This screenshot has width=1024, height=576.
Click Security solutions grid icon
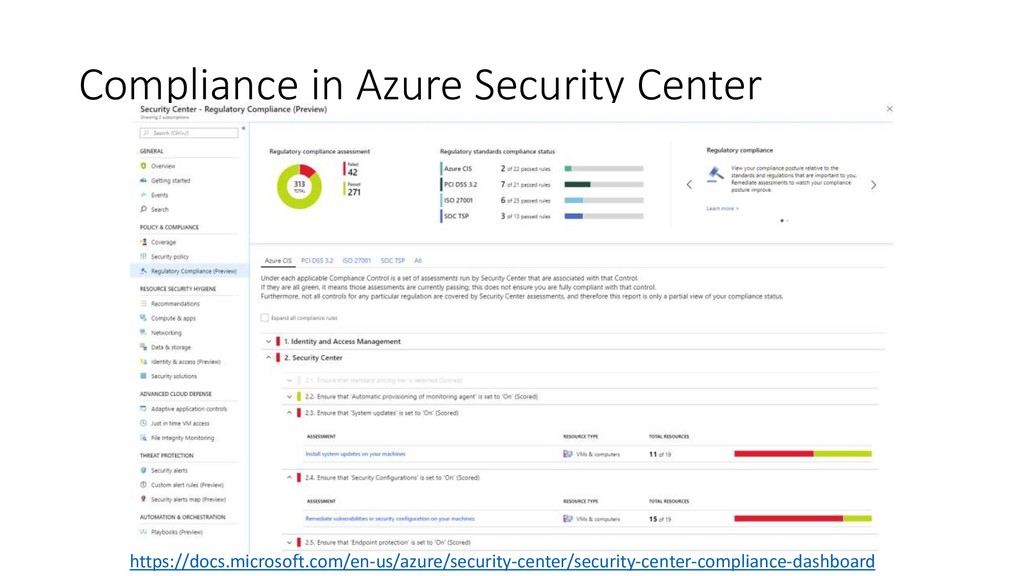(x=144, y=376)
